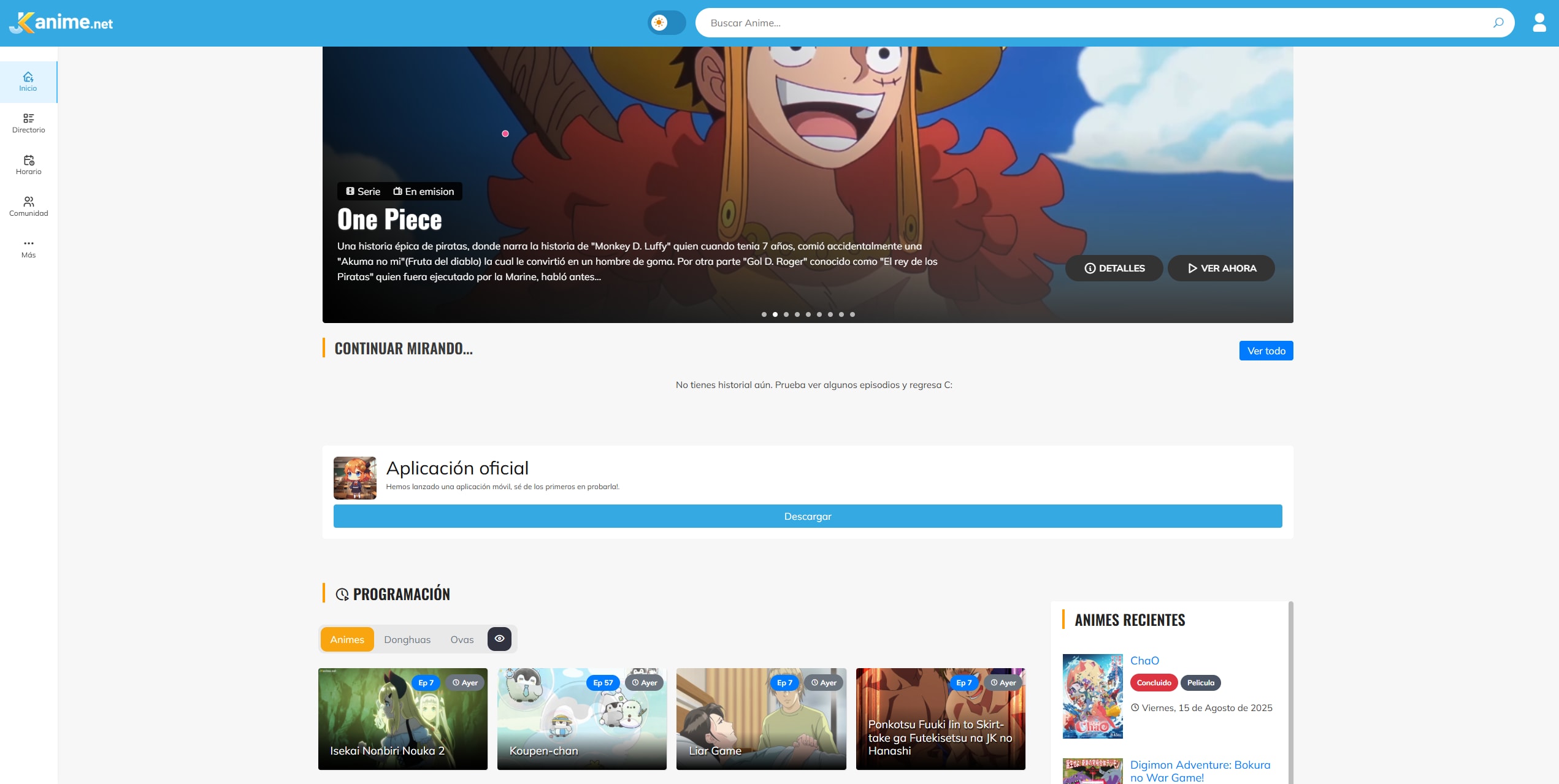Select the third carousel dot
Image resolution: width=1559 pixels, height=784 pixels.
tap(786, 314)
